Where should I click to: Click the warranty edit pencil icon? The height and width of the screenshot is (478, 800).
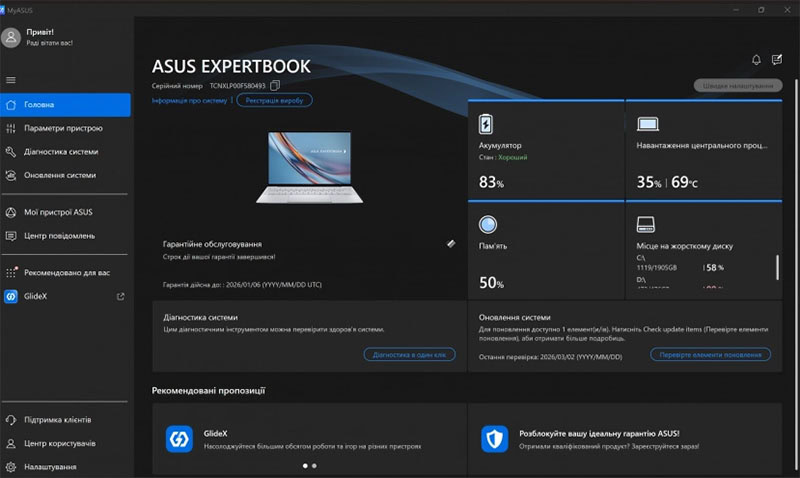pos(451,244)
